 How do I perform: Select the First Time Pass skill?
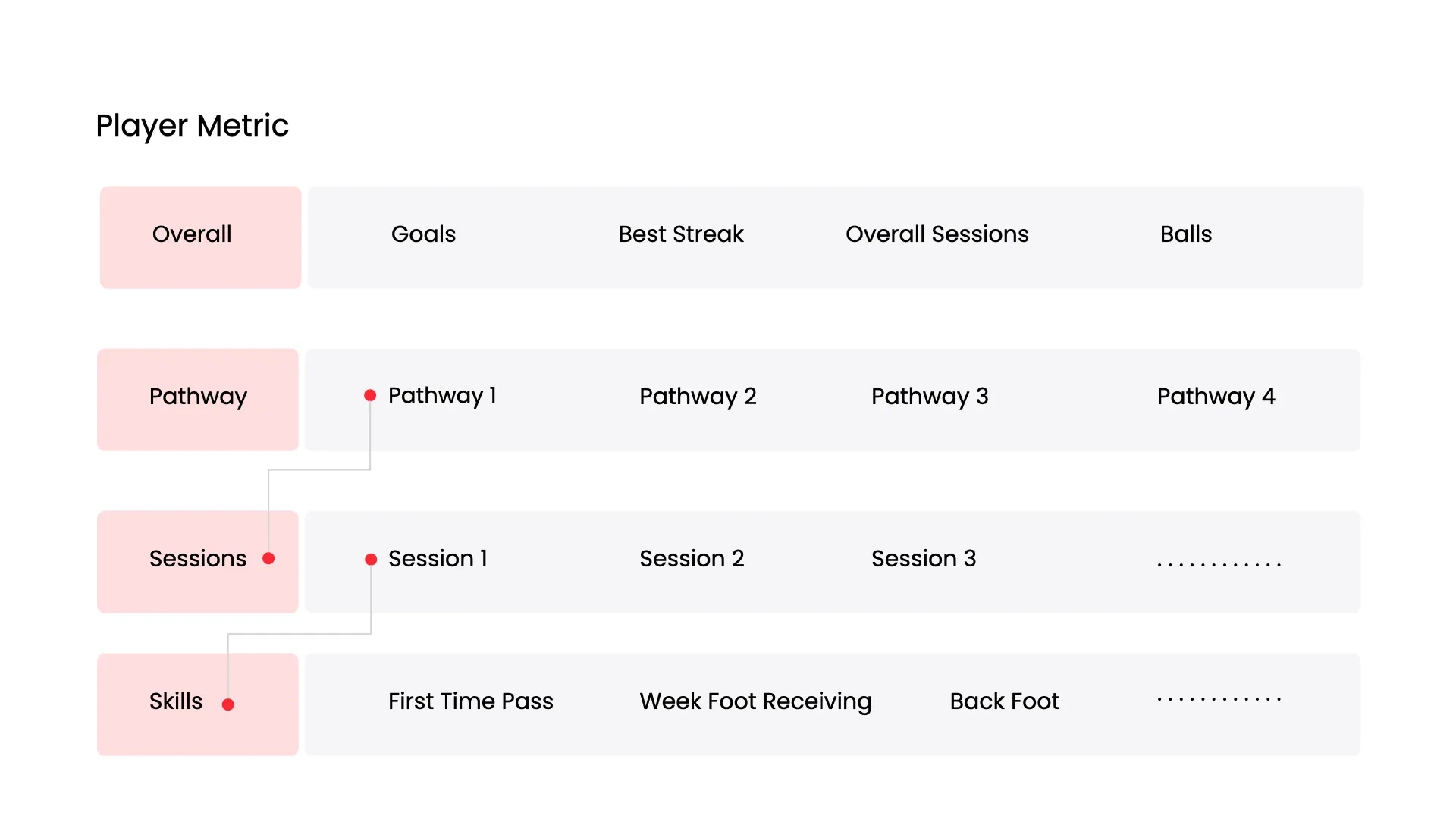point(470,701)
